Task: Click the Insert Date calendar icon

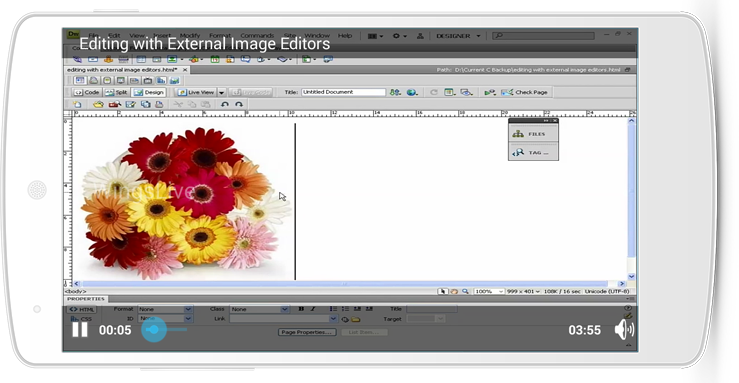Action: point(215,59)
